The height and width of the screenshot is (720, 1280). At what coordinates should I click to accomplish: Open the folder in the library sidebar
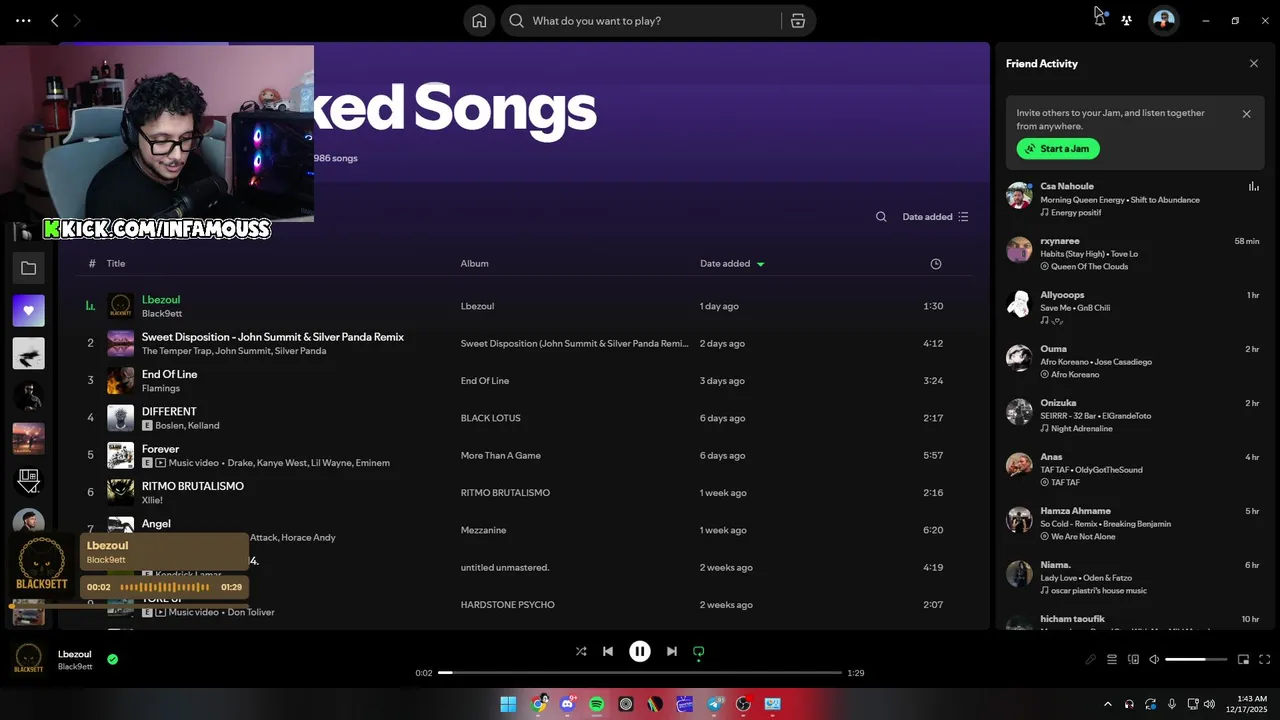(28, 268)
